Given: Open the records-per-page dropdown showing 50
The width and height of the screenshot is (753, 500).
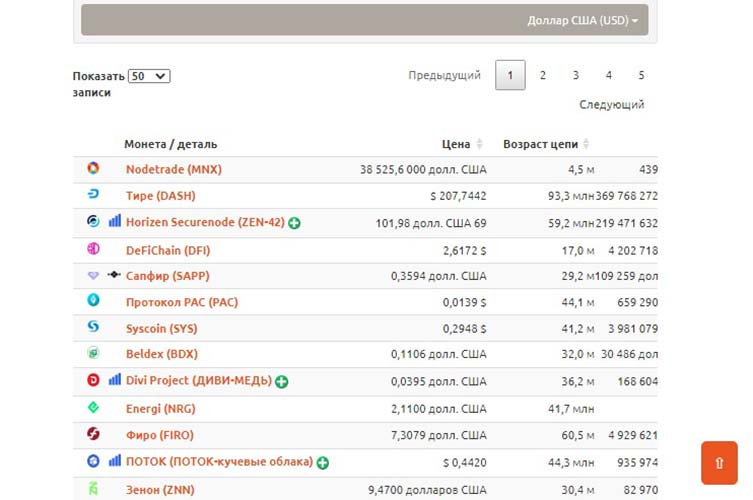Looking at the screenshot, I should coord(150,76).
